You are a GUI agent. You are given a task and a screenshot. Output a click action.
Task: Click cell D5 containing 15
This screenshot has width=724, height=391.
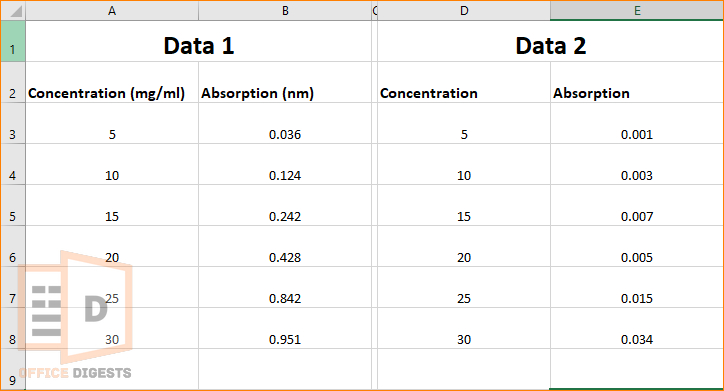pyautogui.click(x=464, y=205)
